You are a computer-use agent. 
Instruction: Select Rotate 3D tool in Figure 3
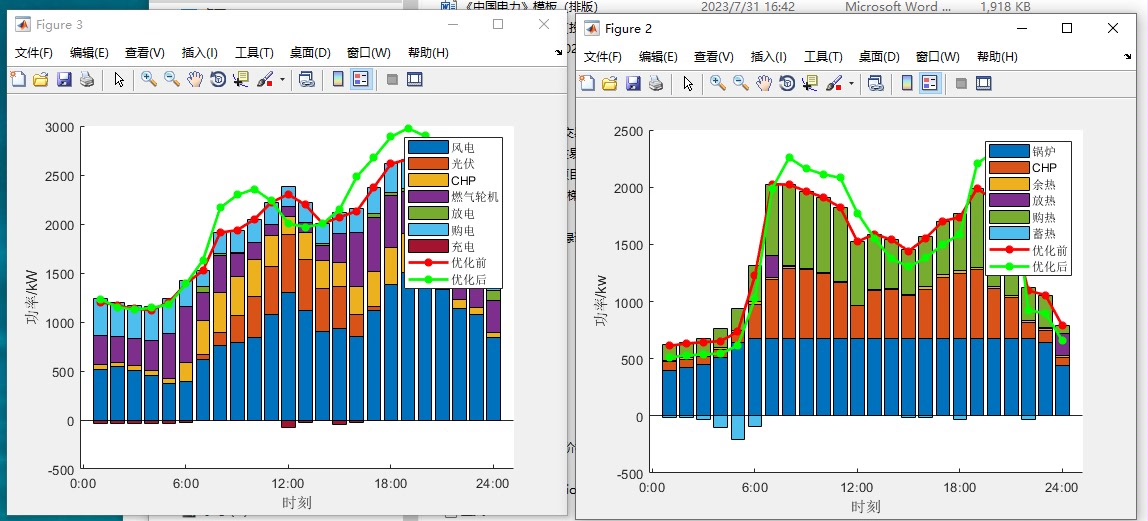click(217, 79)
